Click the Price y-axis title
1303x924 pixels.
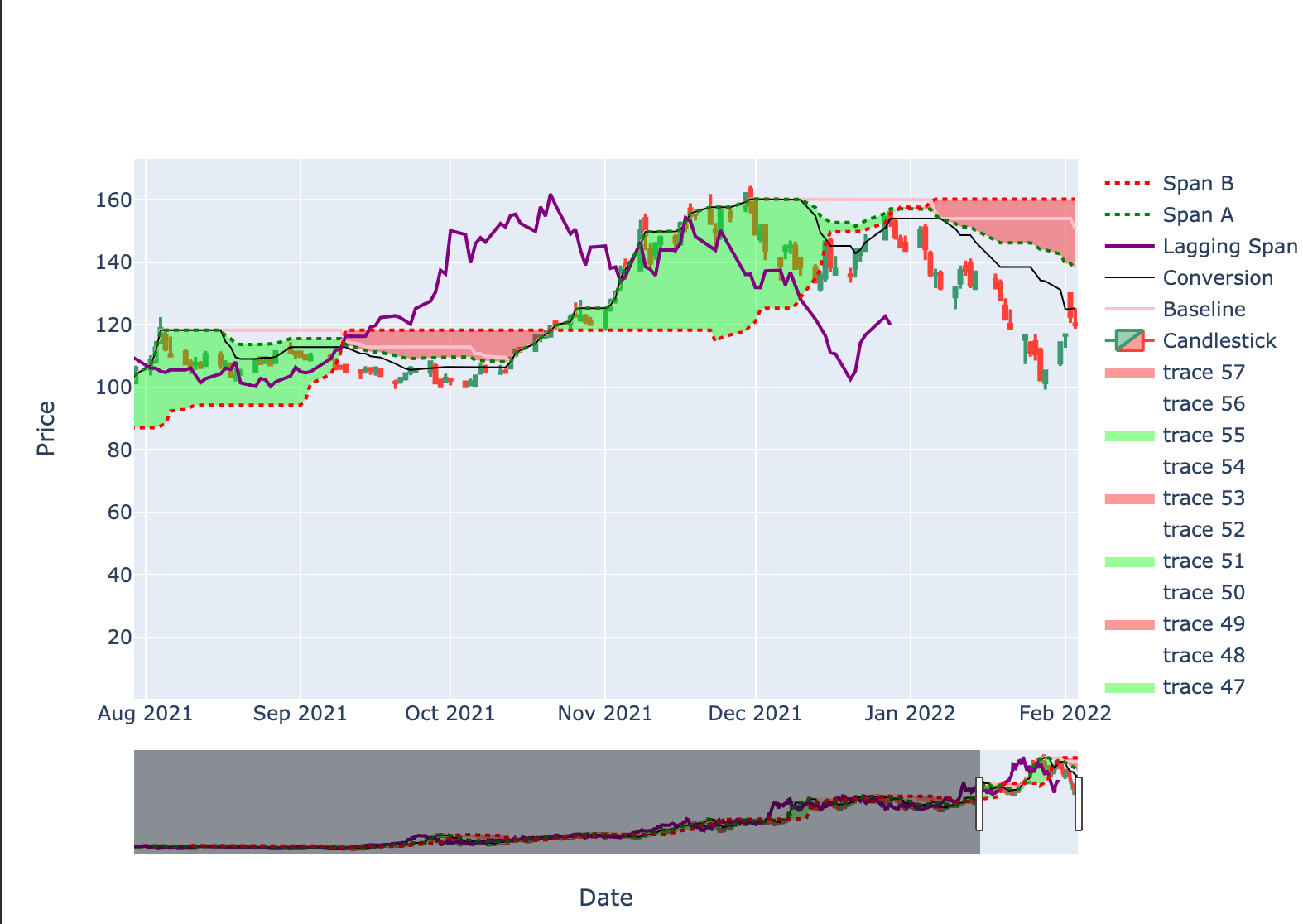(x=46, y=428)
